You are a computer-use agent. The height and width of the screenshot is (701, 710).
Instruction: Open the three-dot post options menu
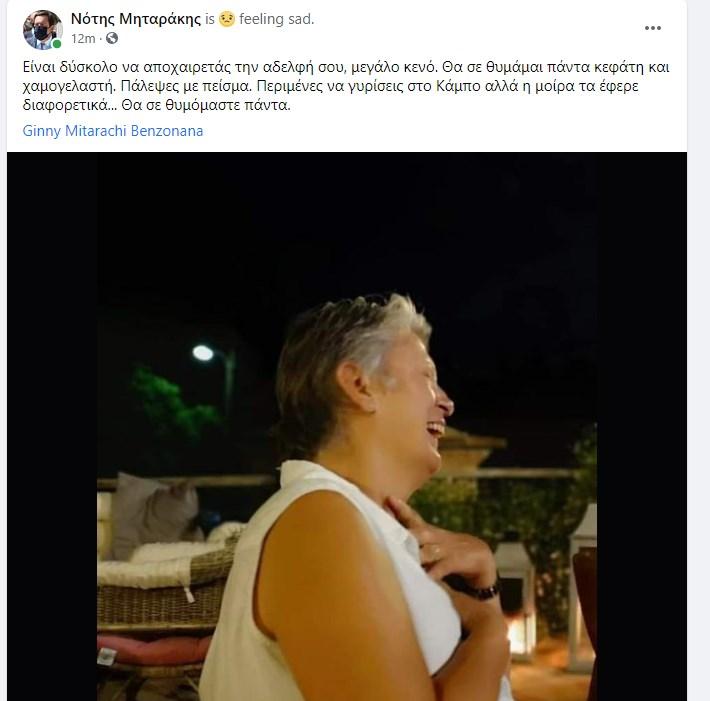tap(652, 28)
